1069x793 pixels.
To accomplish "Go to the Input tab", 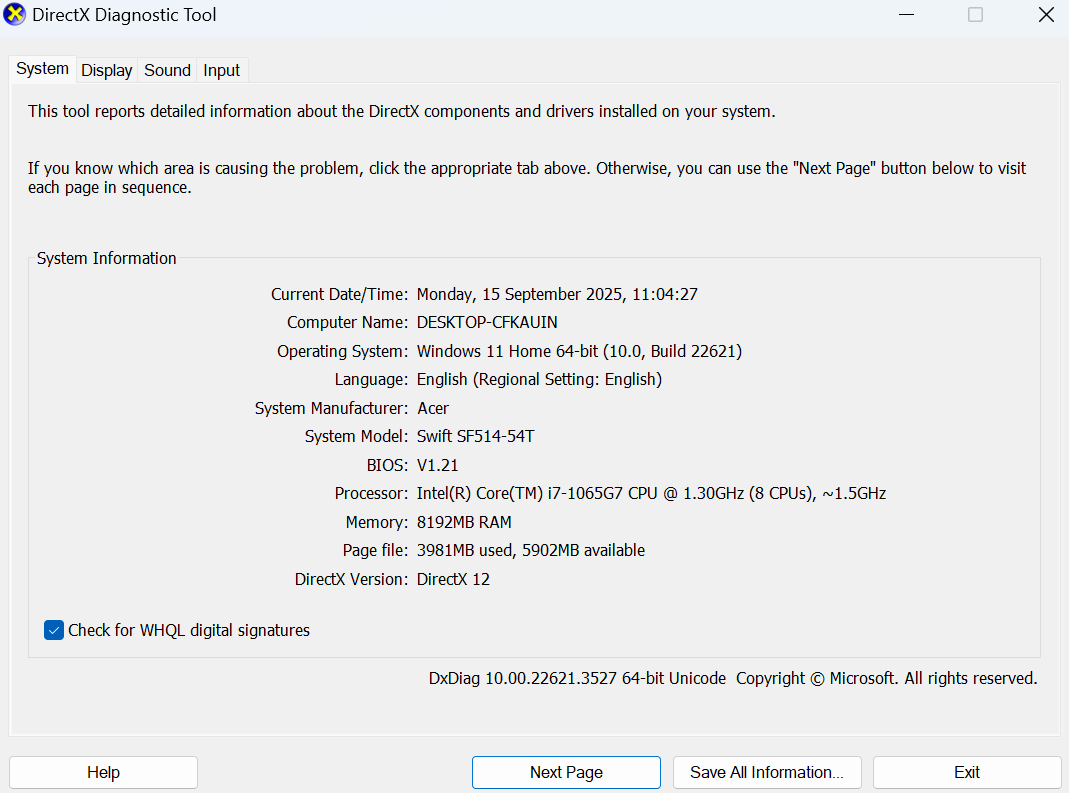I will (x=221, y=70).
